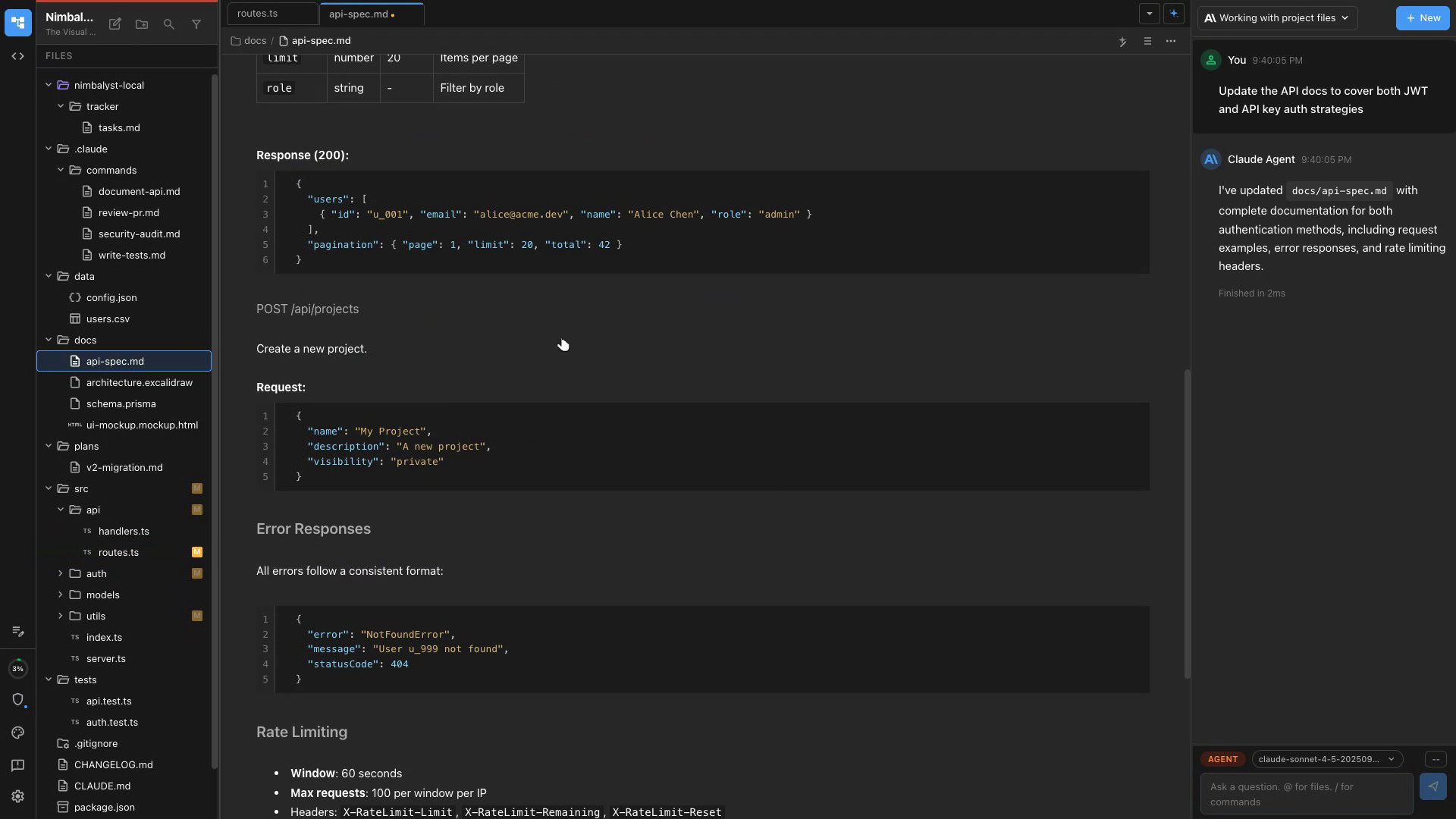Navigate using the docs breadcrumb link
This screenshot has height=819, width=1456.
pos(254,40)
